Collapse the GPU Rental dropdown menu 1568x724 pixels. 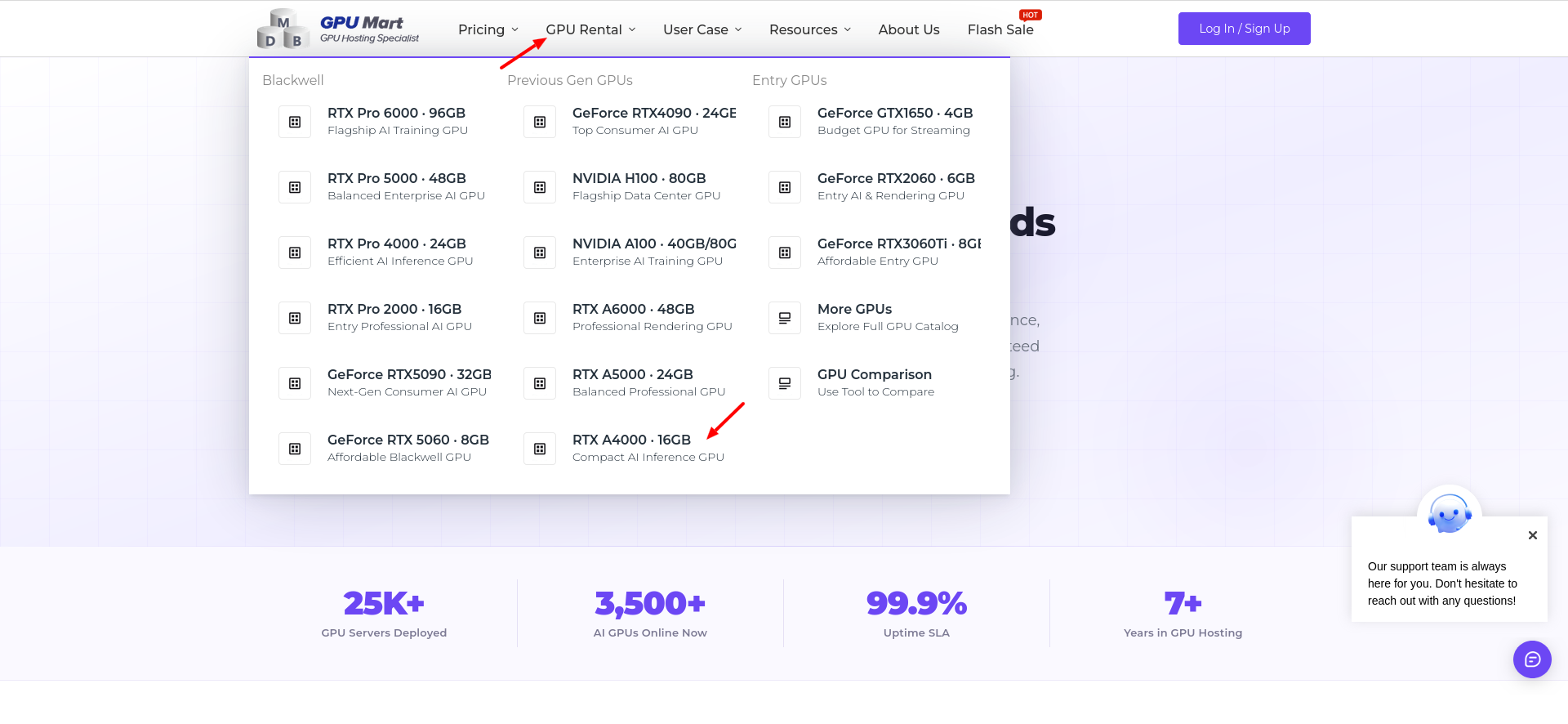pos(590,29)
